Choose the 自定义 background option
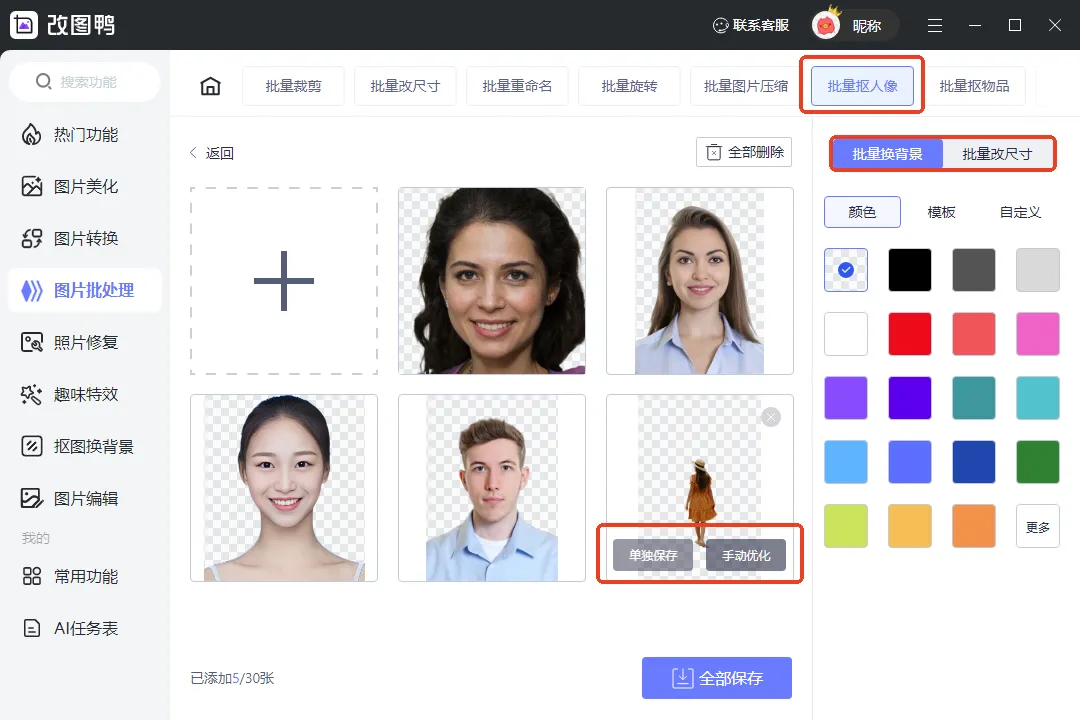 pyautogui.click(x=1020, y=212)
